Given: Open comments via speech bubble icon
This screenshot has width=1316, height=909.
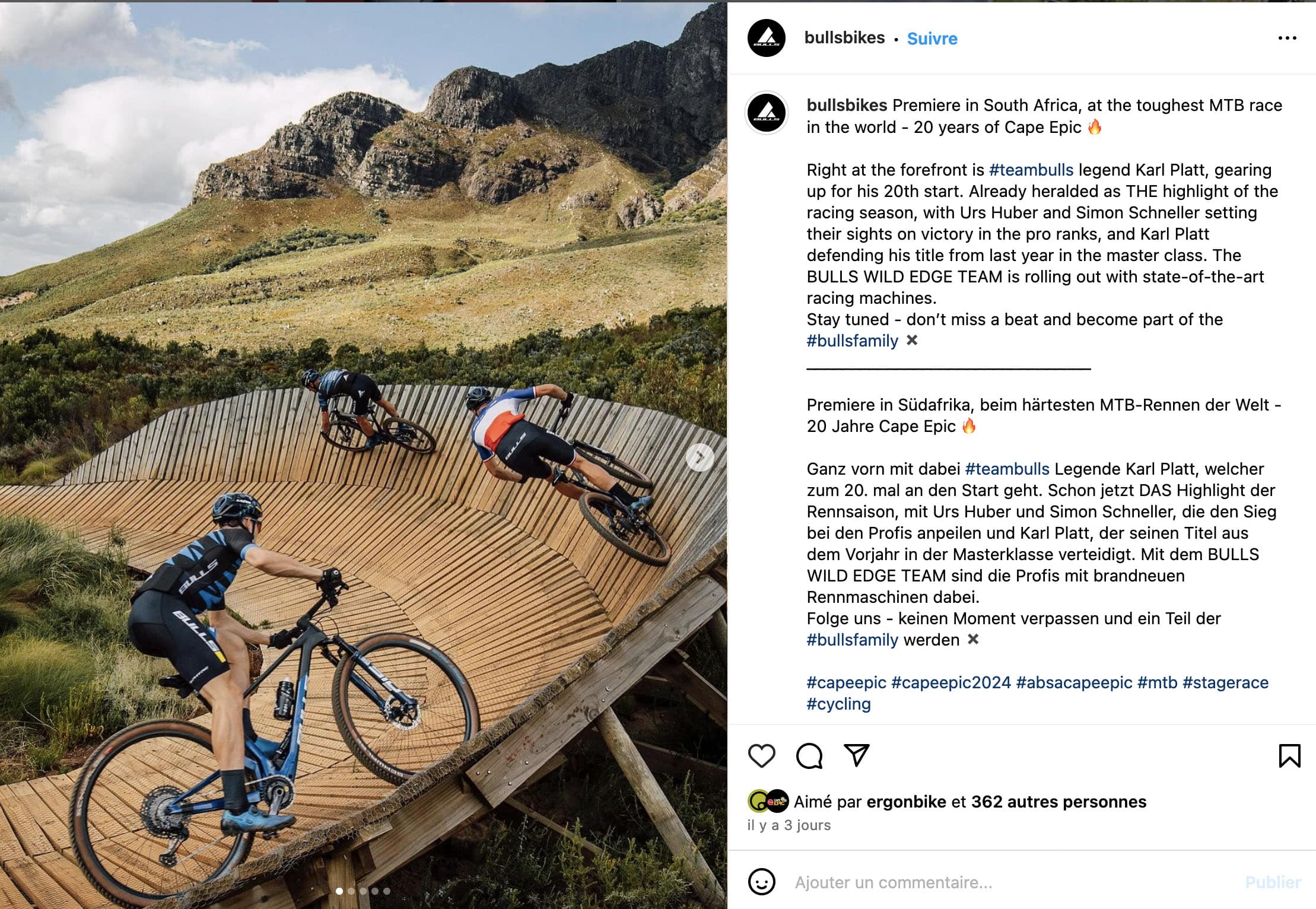Looking at the screenshot, I should coord(809,756).
